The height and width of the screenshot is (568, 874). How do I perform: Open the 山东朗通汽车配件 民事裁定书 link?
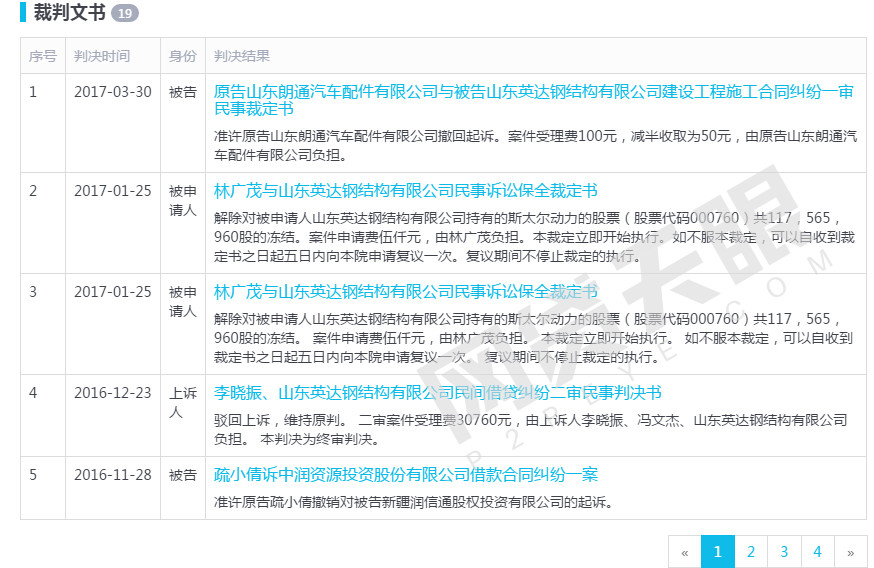(533, 100)
